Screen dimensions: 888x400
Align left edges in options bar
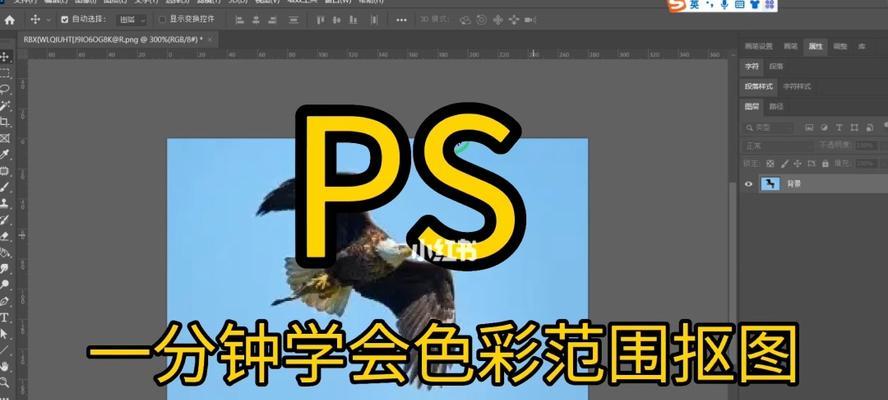click(x=239, y=20)
